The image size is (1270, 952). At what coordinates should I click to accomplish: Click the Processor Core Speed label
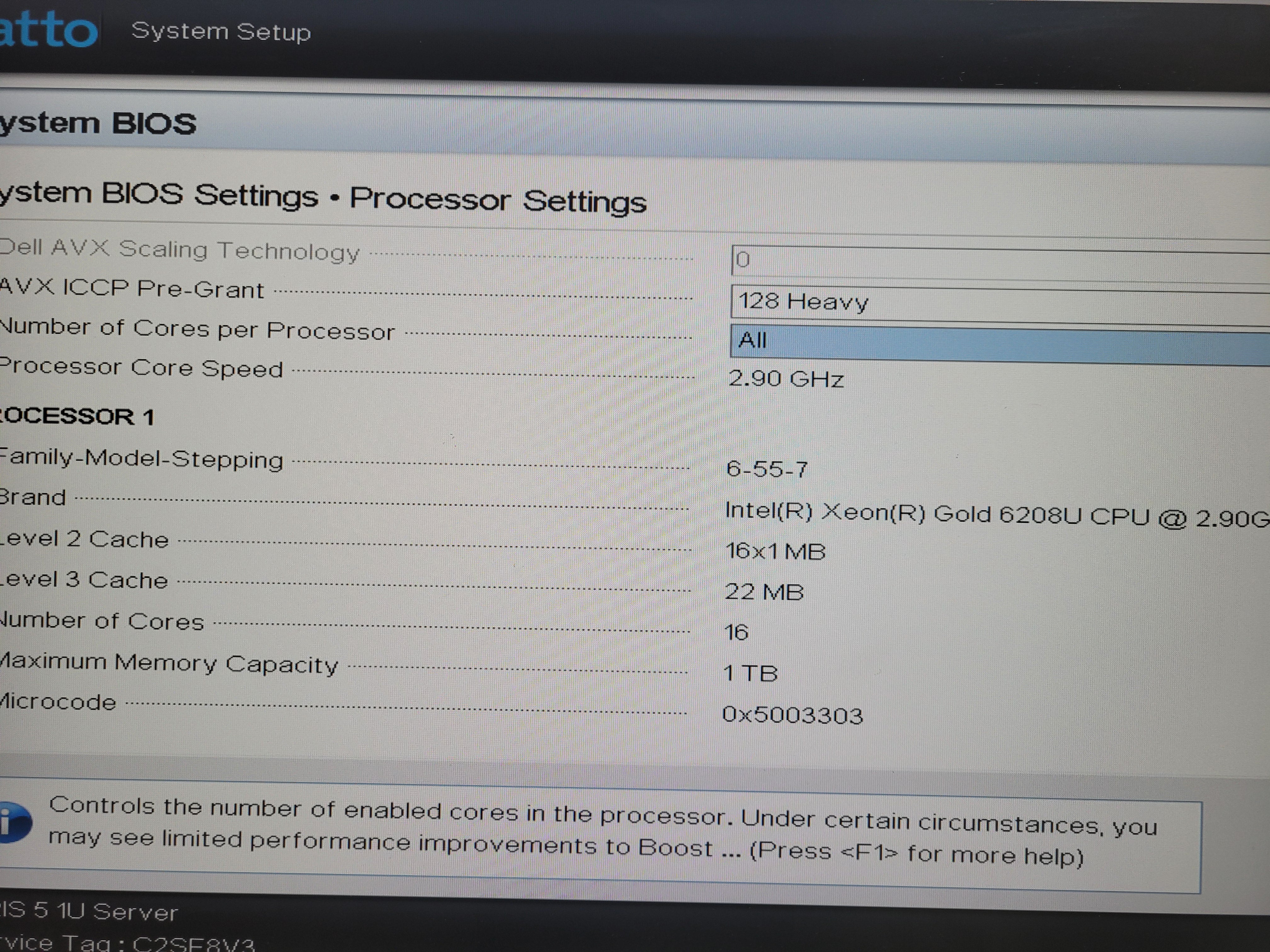141,368
